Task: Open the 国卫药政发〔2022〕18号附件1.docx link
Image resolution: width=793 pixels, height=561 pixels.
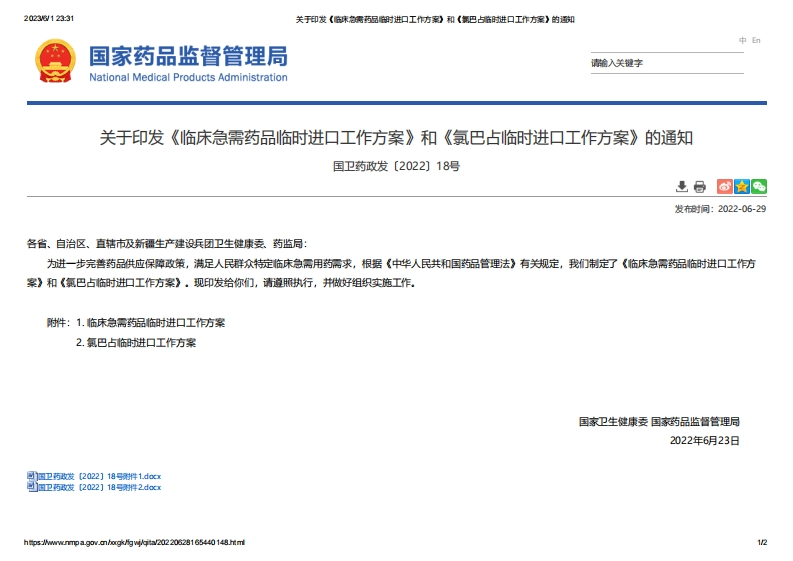Action: (99, 476)
